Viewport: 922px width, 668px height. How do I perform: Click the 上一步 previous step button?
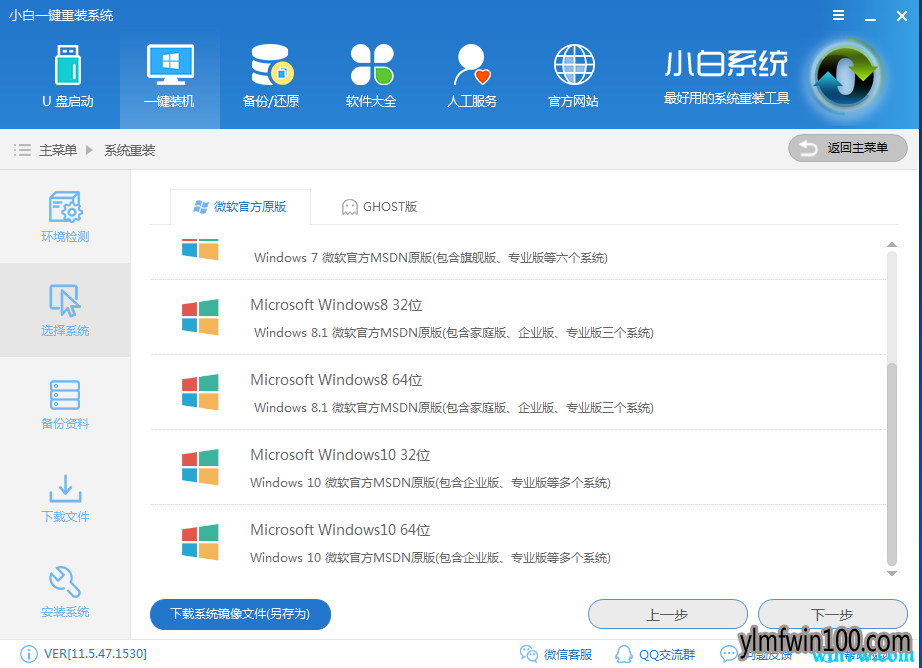pos(667,614)
